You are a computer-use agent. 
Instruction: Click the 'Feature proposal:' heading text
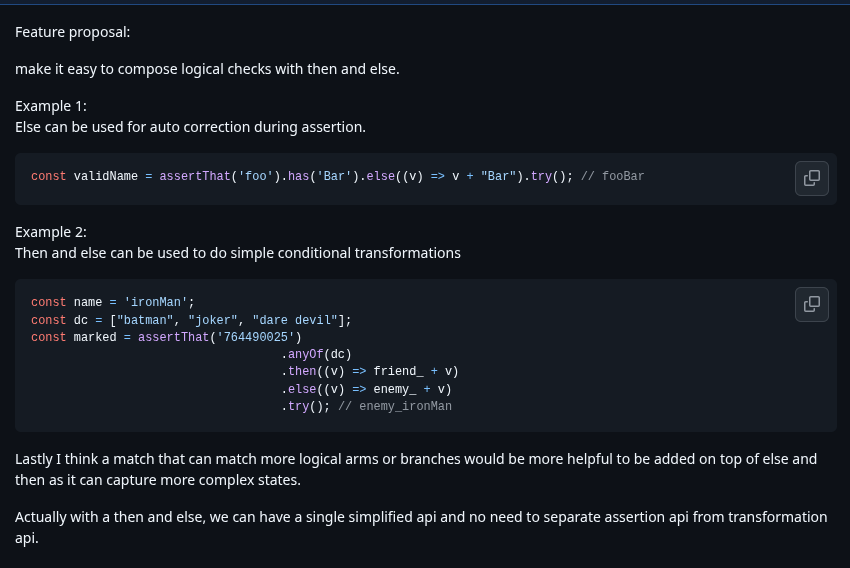73,33
